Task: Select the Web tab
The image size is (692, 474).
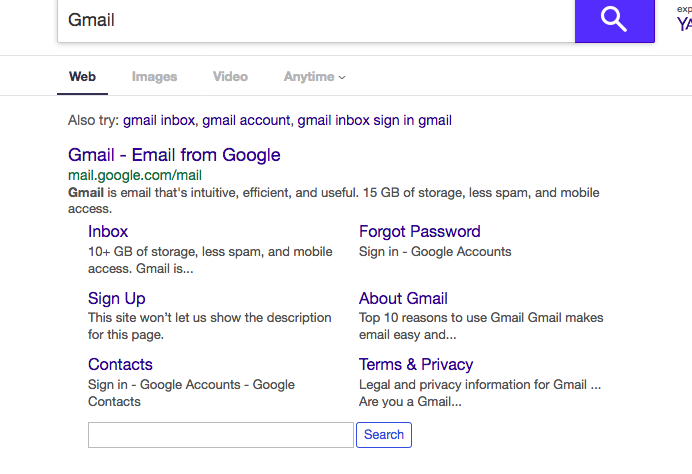Action: click(x=83, y=77)
